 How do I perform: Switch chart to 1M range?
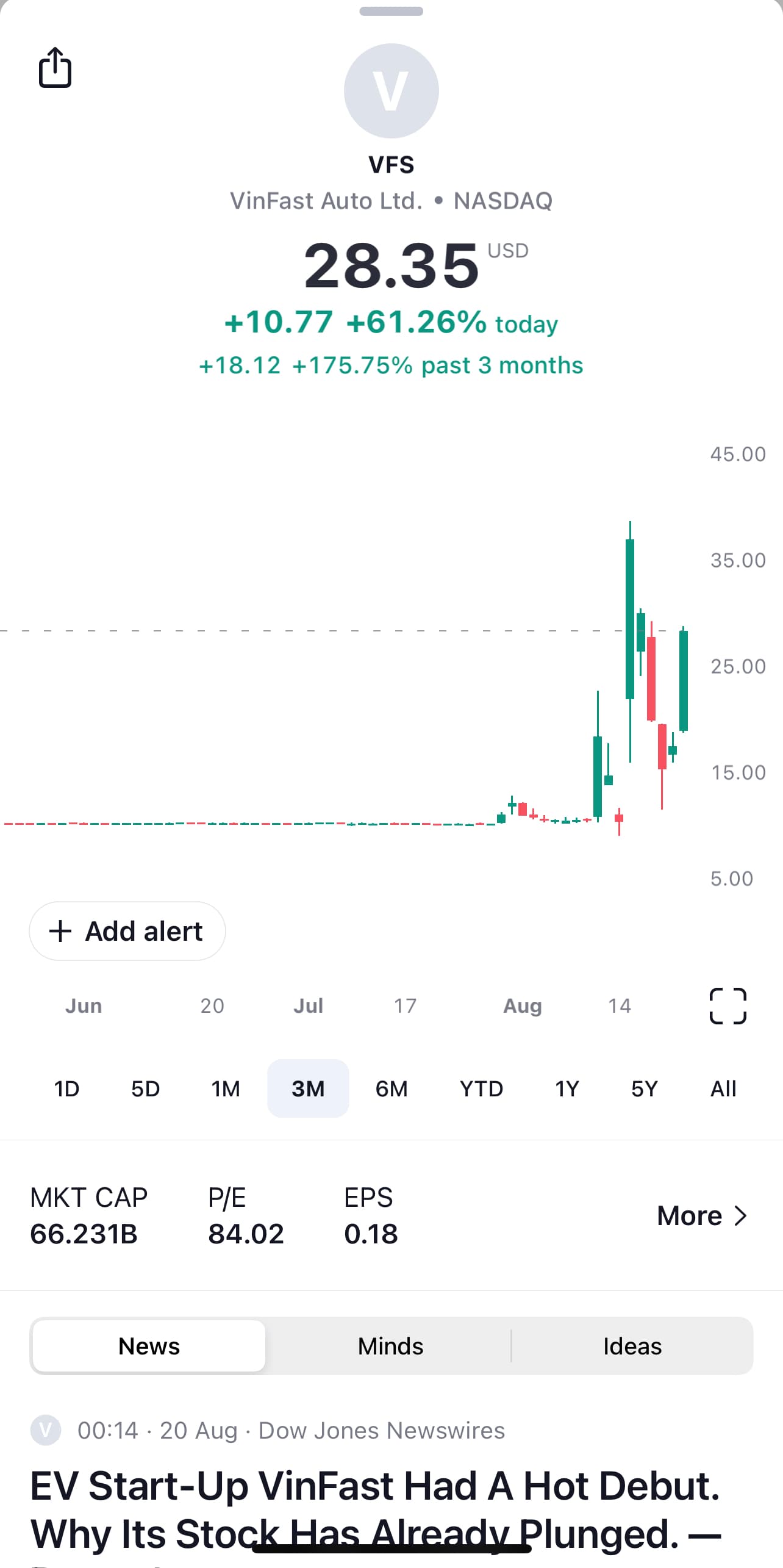(226, 1088)
